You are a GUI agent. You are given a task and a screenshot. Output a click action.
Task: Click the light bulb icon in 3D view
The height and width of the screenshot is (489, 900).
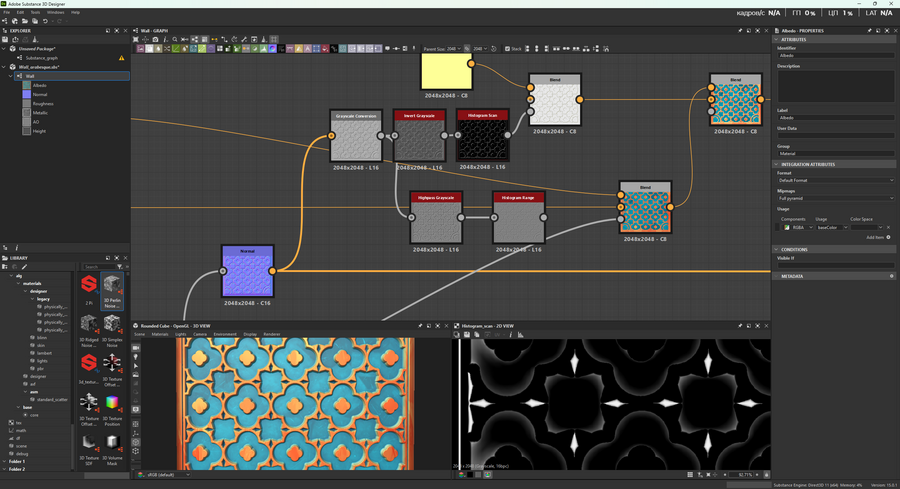136,357
